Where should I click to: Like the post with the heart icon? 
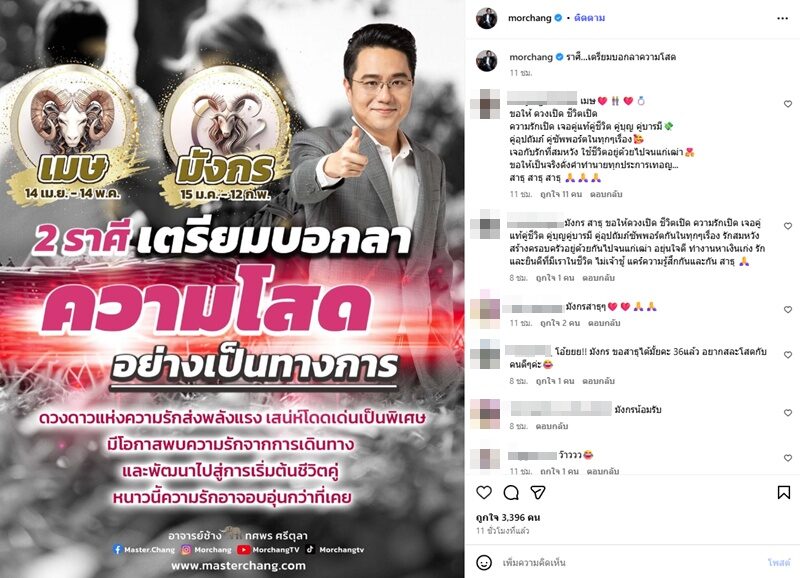click(484, 492)
